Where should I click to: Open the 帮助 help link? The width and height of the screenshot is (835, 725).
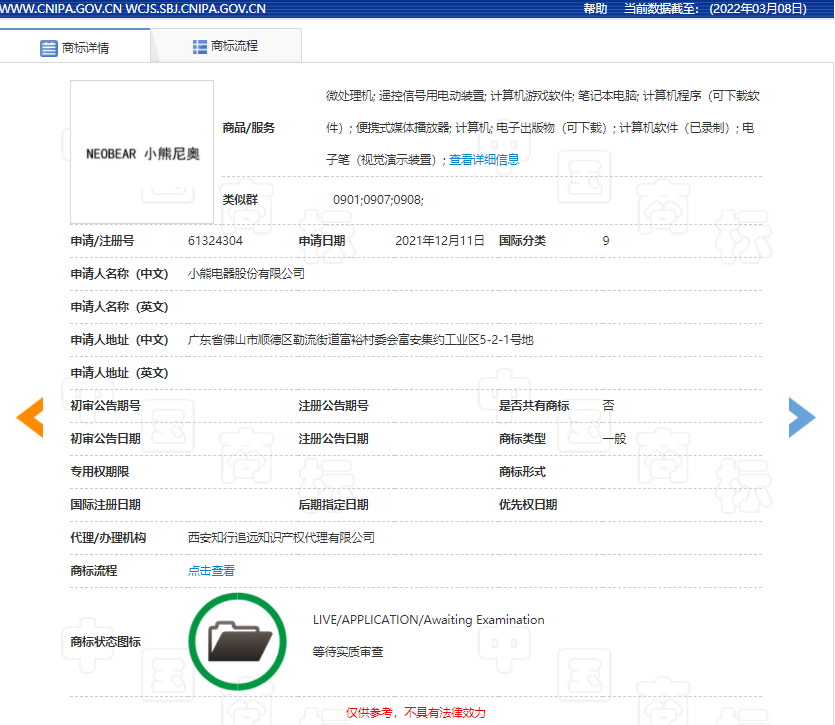(595, 9)
